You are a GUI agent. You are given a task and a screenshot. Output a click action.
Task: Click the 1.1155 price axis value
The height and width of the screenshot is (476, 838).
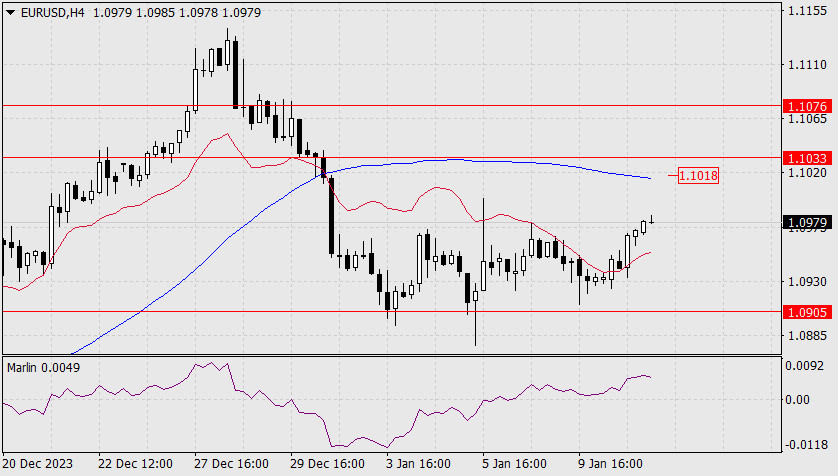coord(808,11)
